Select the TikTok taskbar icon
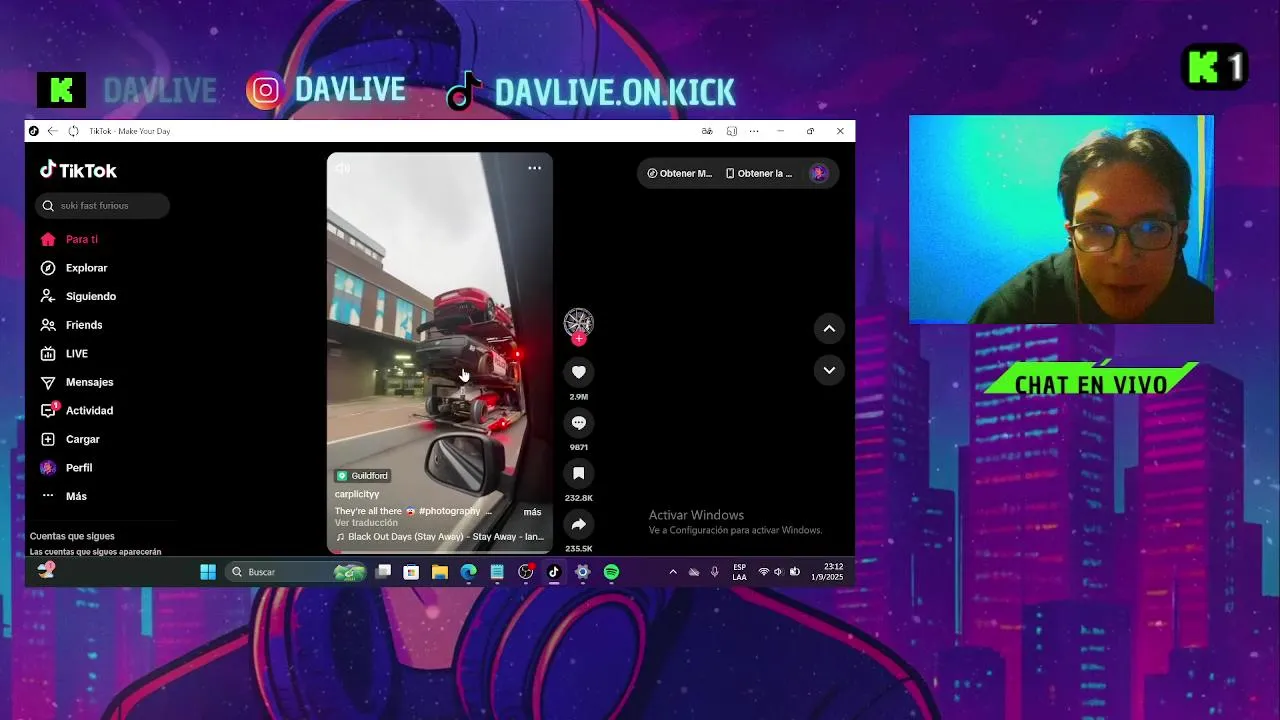The height and width of the screenshot is (720, 1280). pyautogui.click(x=554, y=572)
